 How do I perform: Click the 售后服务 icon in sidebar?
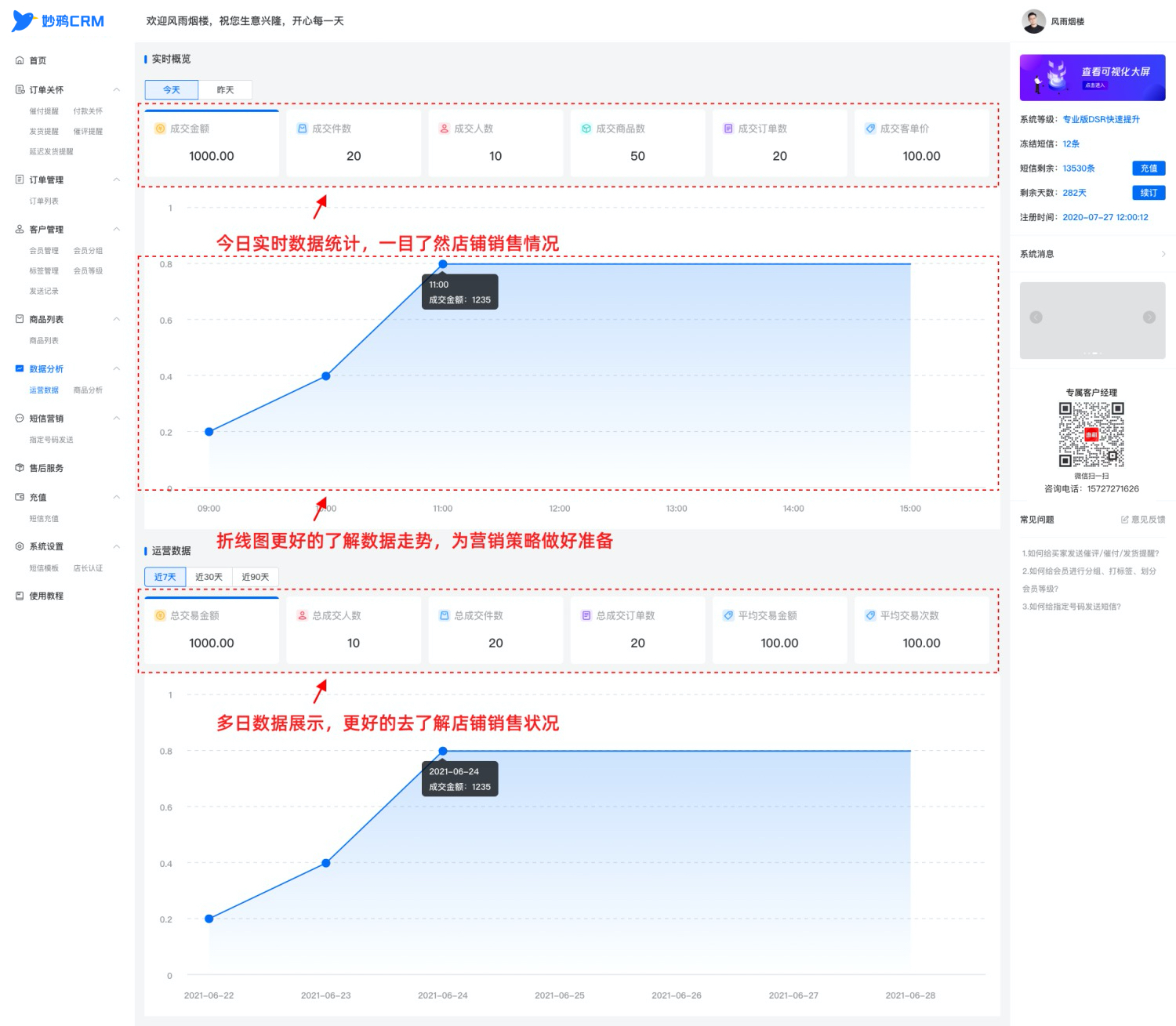20,468
